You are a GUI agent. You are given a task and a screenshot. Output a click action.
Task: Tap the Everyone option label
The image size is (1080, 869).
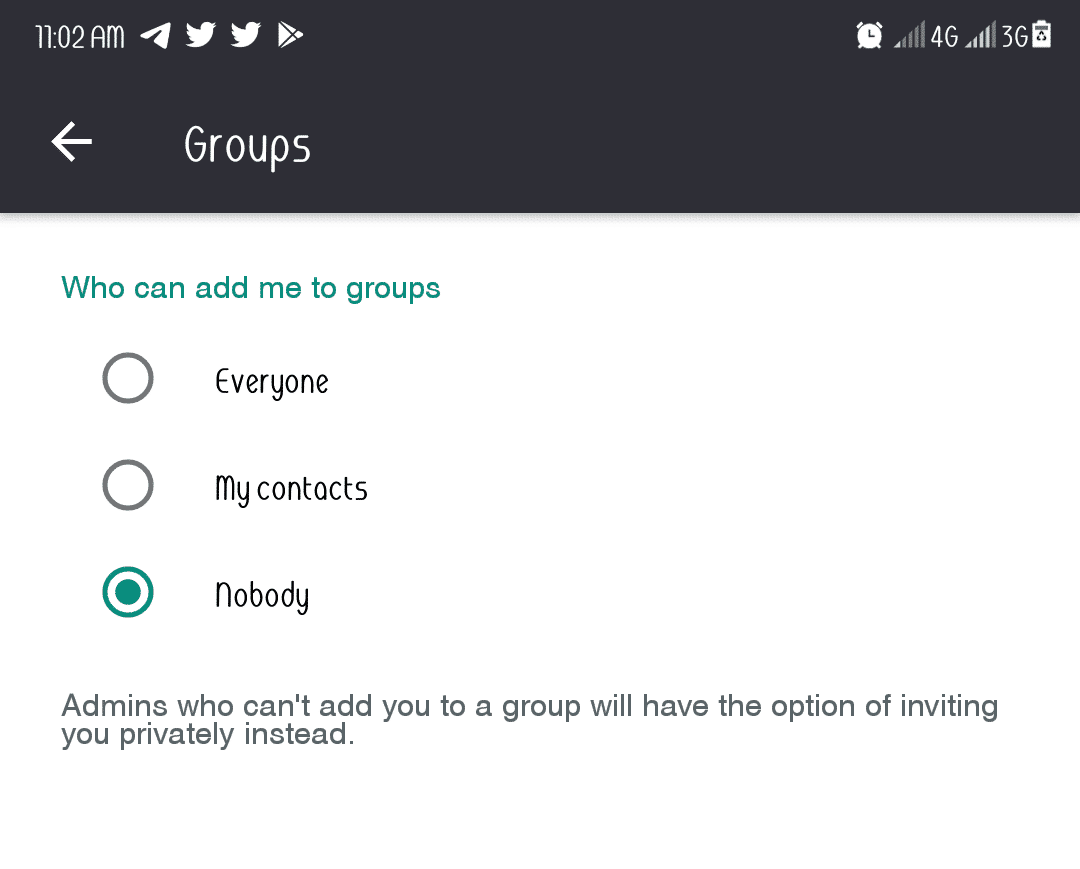[x=272, y=382]
